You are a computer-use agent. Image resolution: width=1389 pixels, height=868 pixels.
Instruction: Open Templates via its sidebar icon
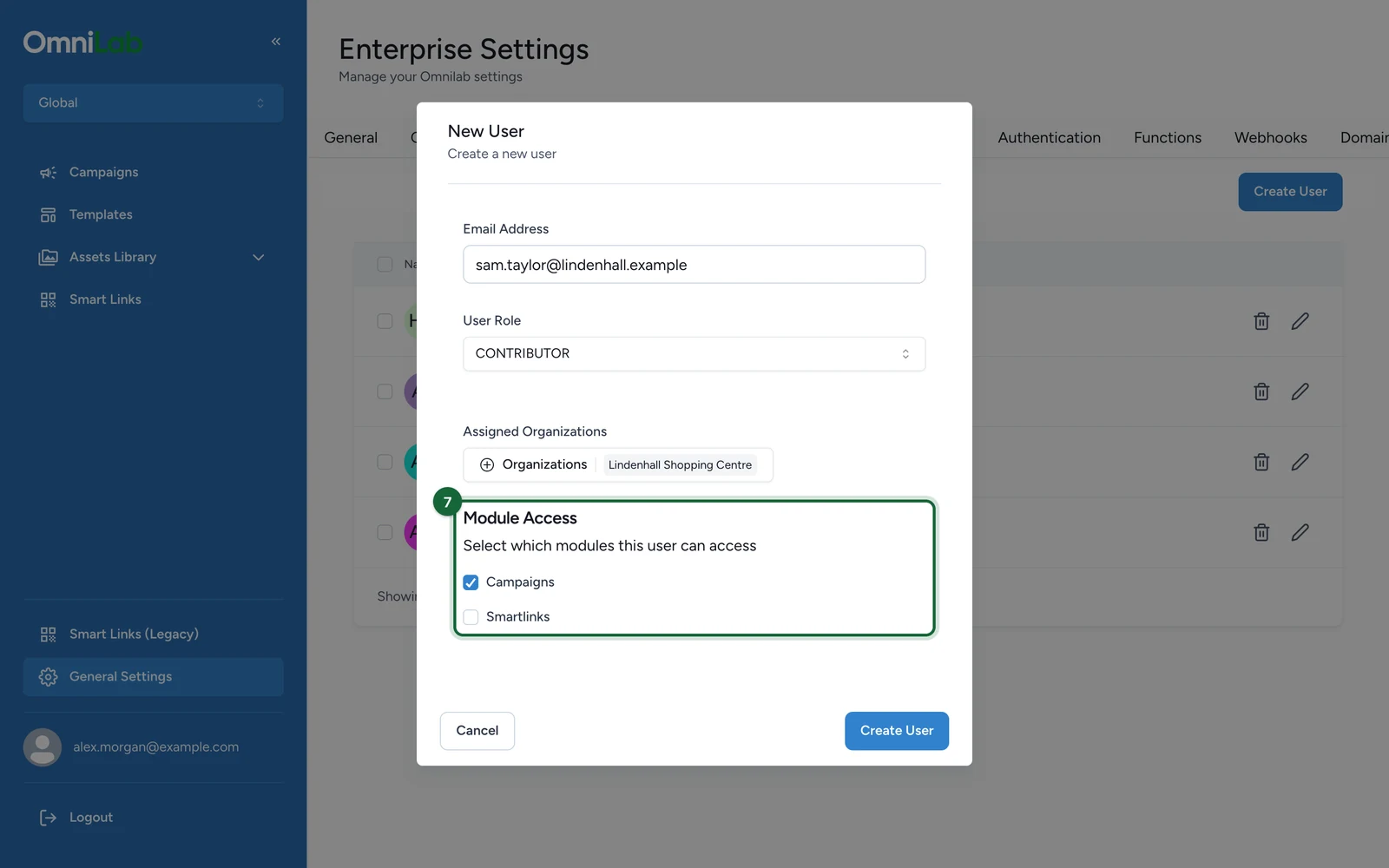pyautogui.click(x=48, y=215)
